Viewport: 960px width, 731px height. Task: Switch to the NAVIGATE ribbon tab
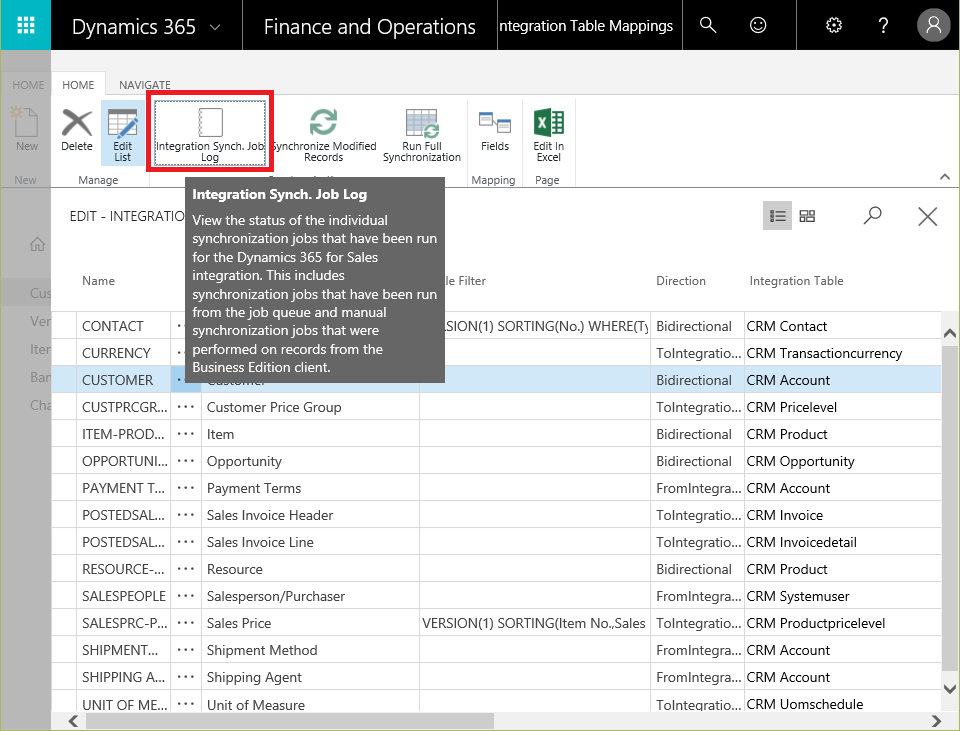[x=144, y=85]
